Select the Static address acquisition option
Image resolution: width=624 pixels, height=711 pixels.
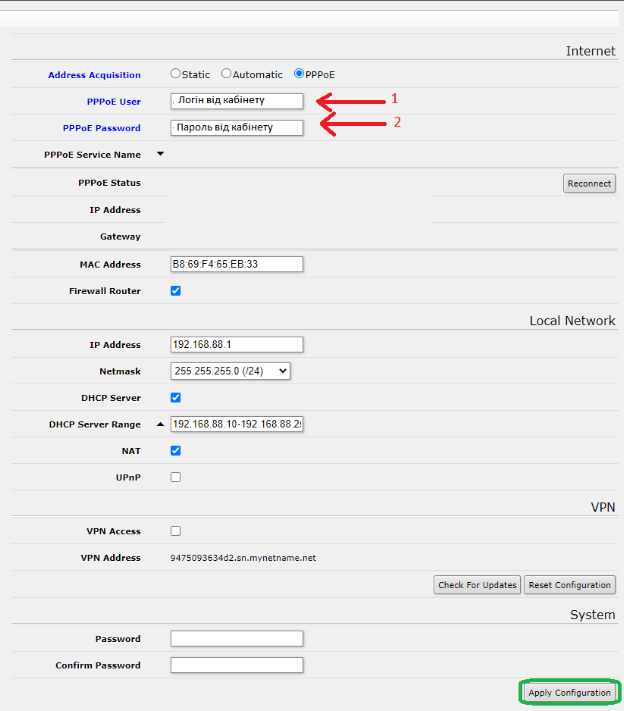pyautogui.click(x=176, y=74)
